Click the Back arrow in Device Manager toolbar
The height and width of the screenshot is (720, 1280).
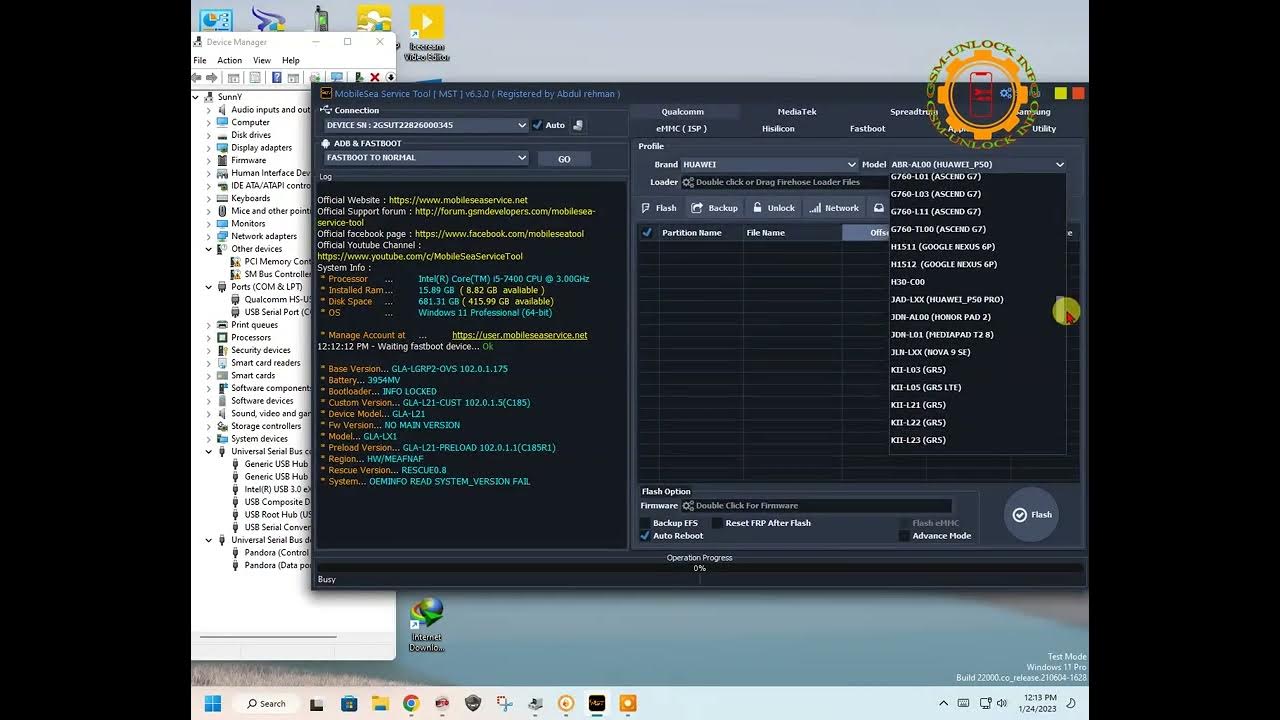coord(198,77)
